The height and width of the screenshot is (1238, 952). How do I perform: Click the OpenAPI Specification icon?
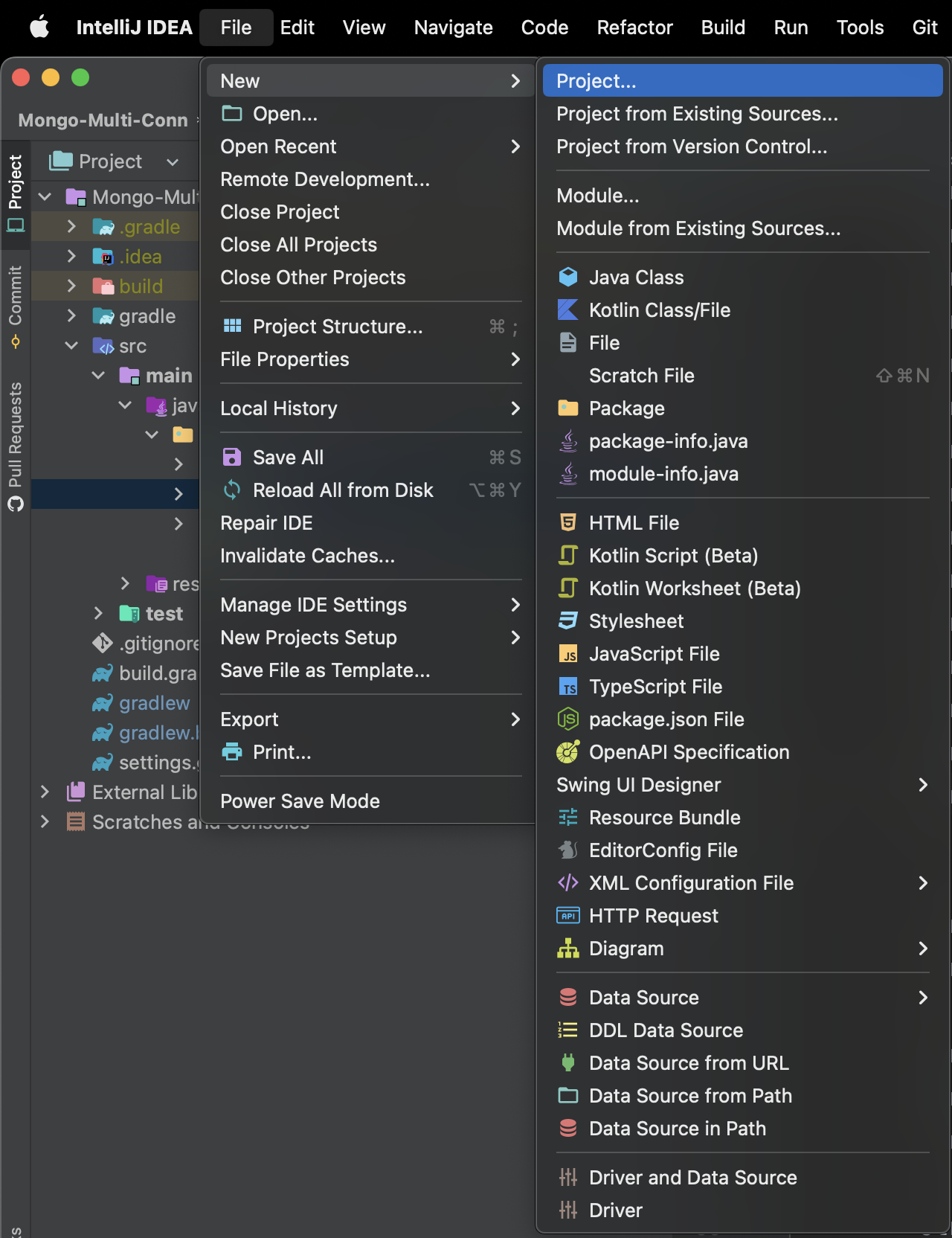pyautogui.click(x=568, y=752)
